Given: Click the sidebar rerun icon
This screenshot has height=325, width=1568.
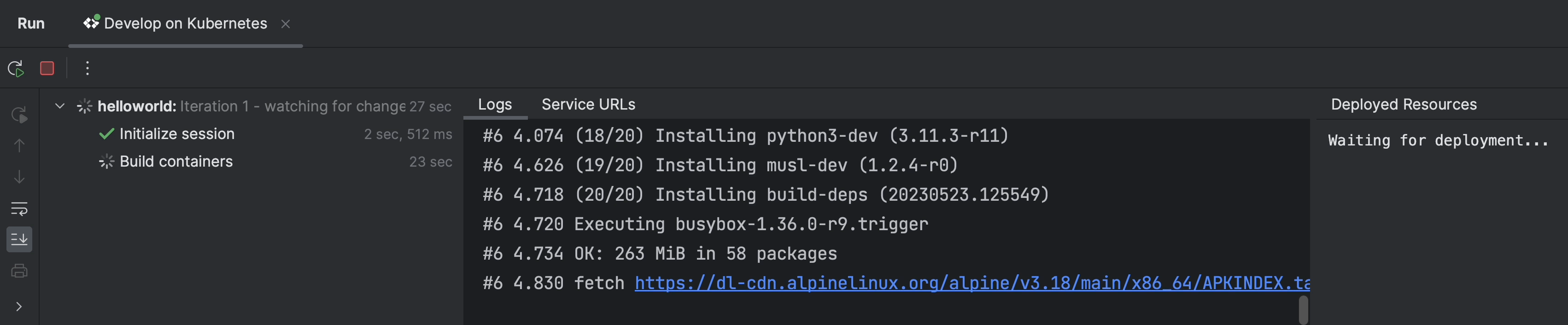Looking at the screenshot, I should [x=19, y=115].
